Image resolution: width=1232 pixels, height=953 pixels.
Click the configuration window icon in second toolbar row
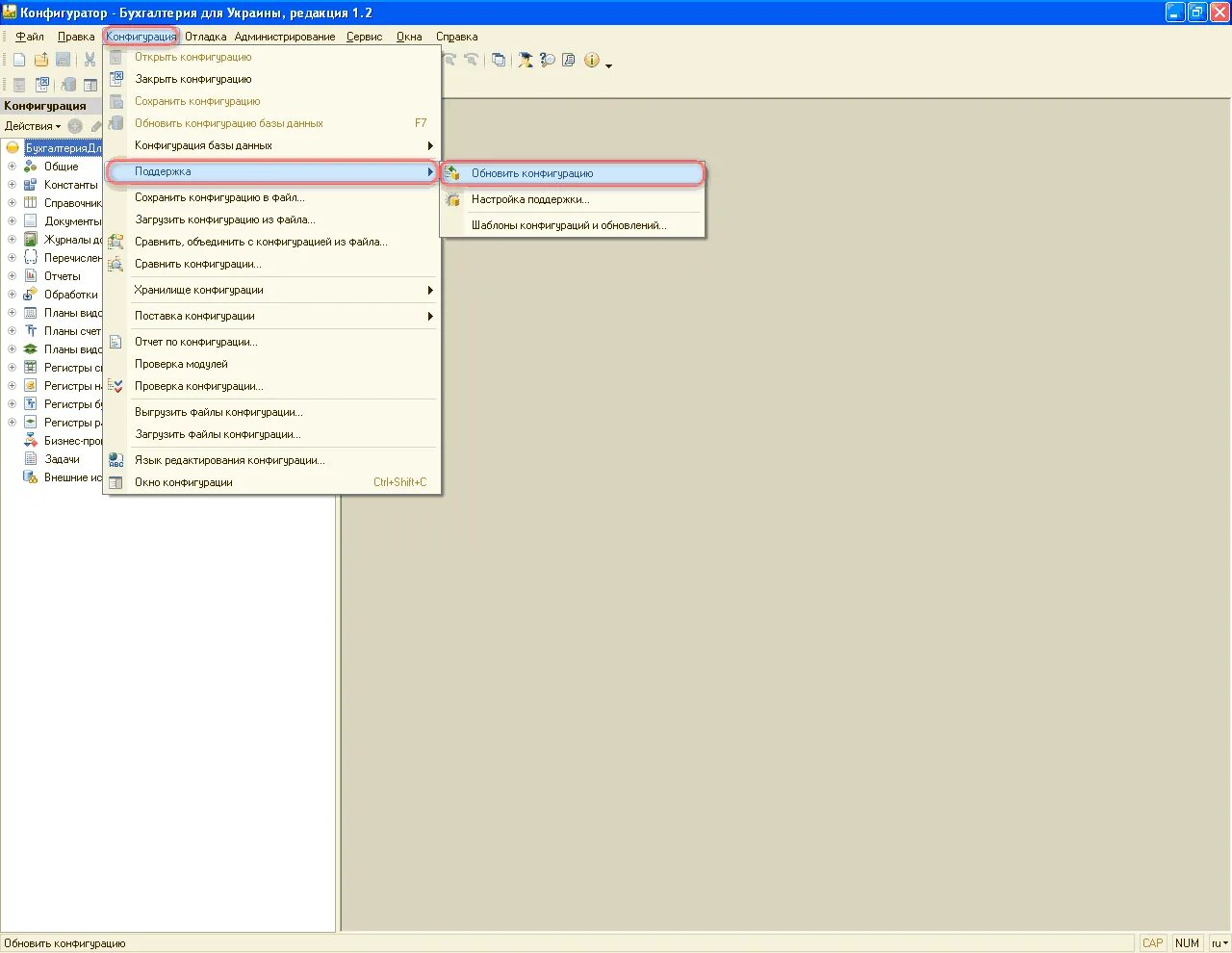[90, 85]
